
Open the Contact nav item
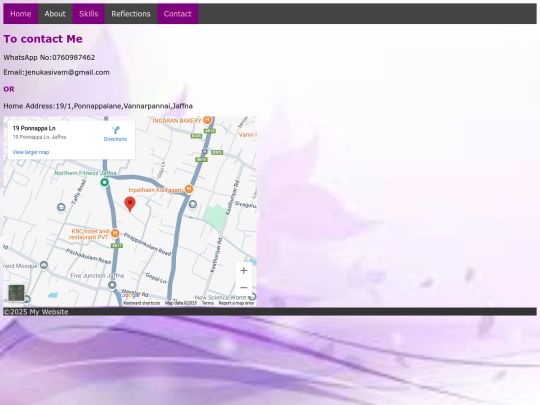pos(177,14)
